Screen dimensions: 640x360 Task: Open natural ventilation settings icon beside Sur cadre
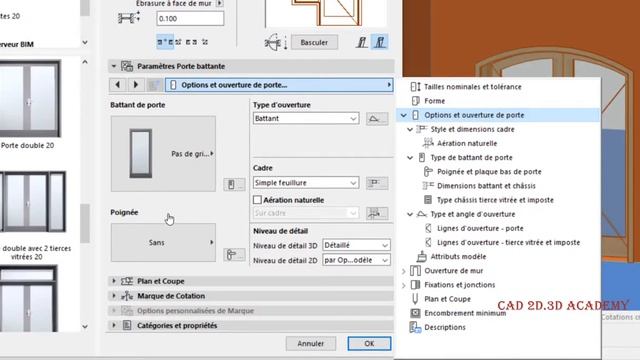[x=377, y=213]
